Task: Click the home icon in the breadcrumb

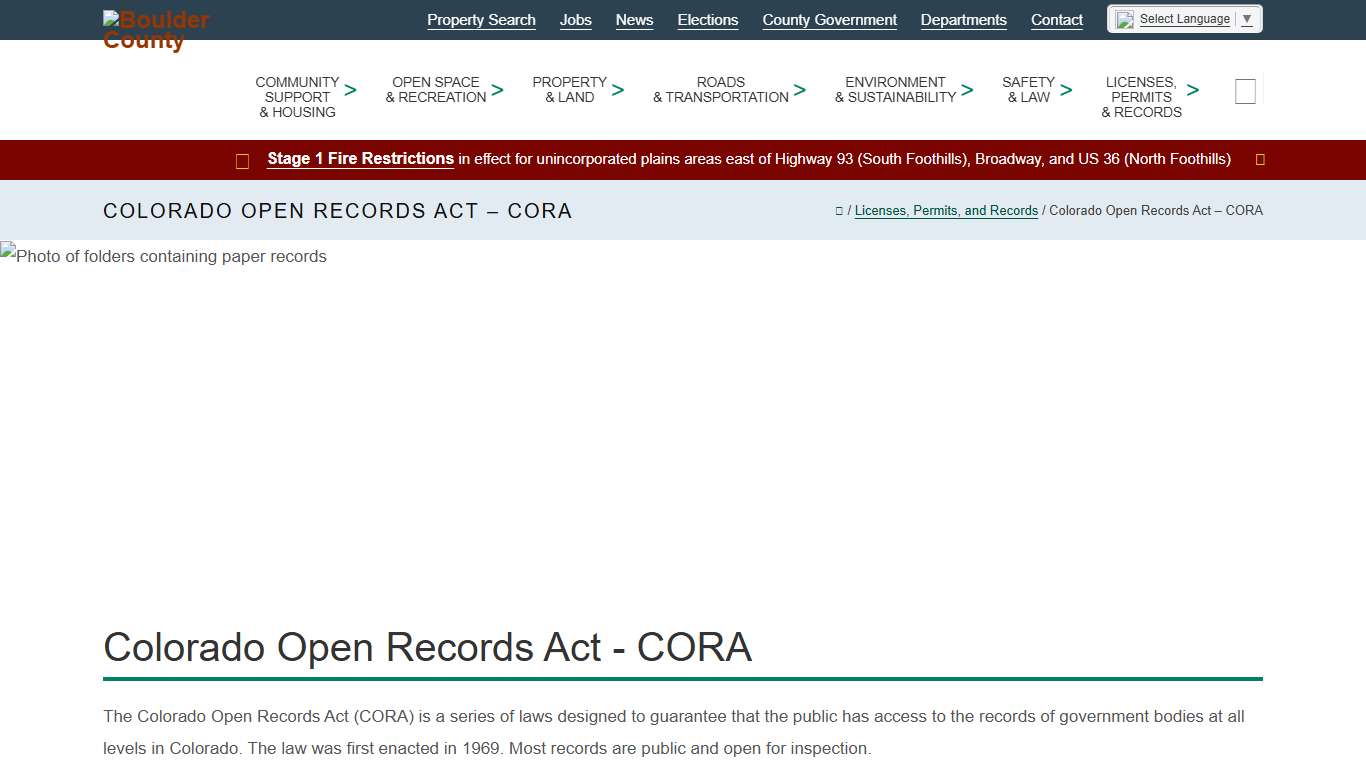Action: click(x=839, y=210)
